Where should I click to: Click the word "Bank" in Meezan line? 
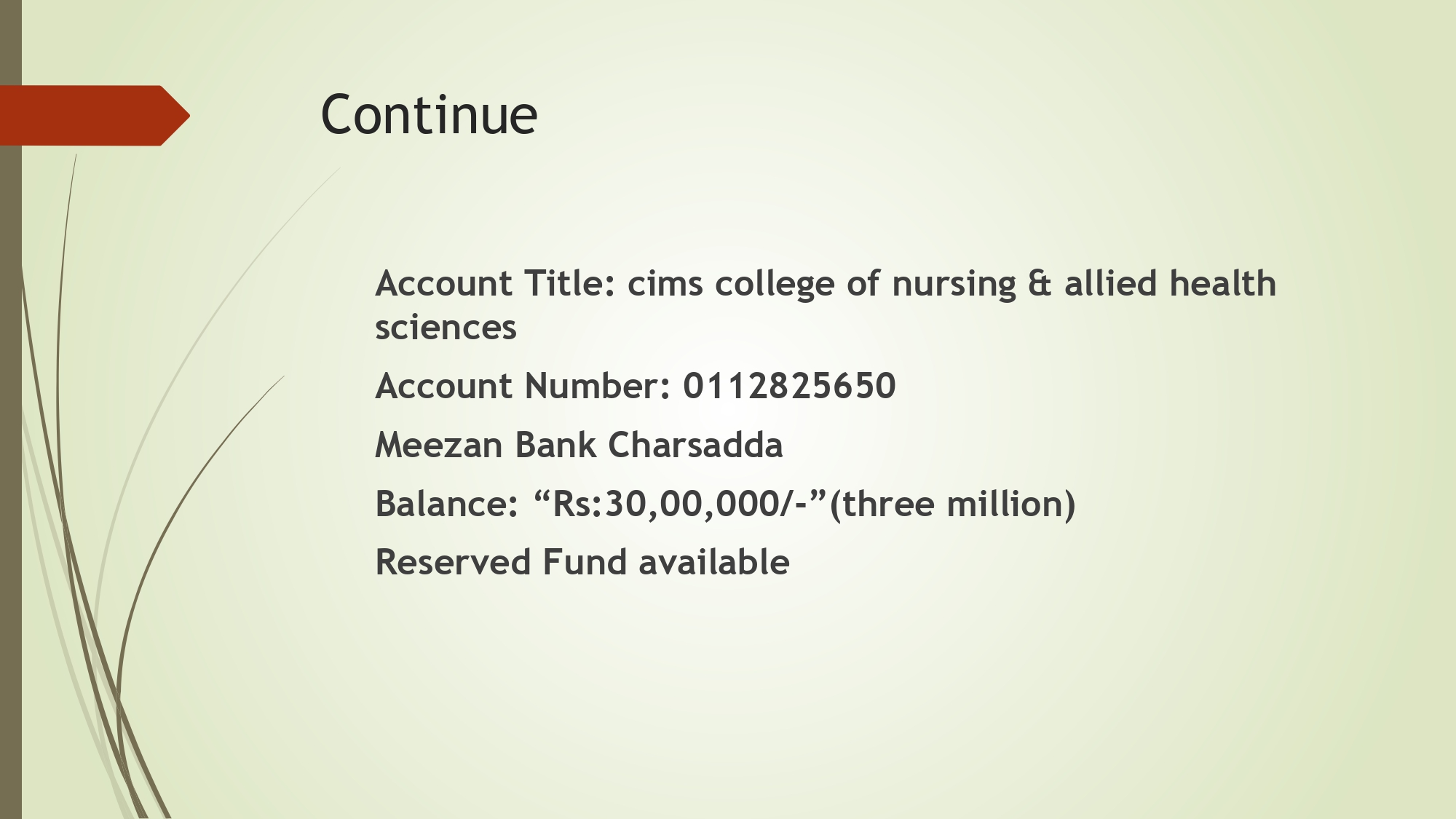[x=555, y=445]
